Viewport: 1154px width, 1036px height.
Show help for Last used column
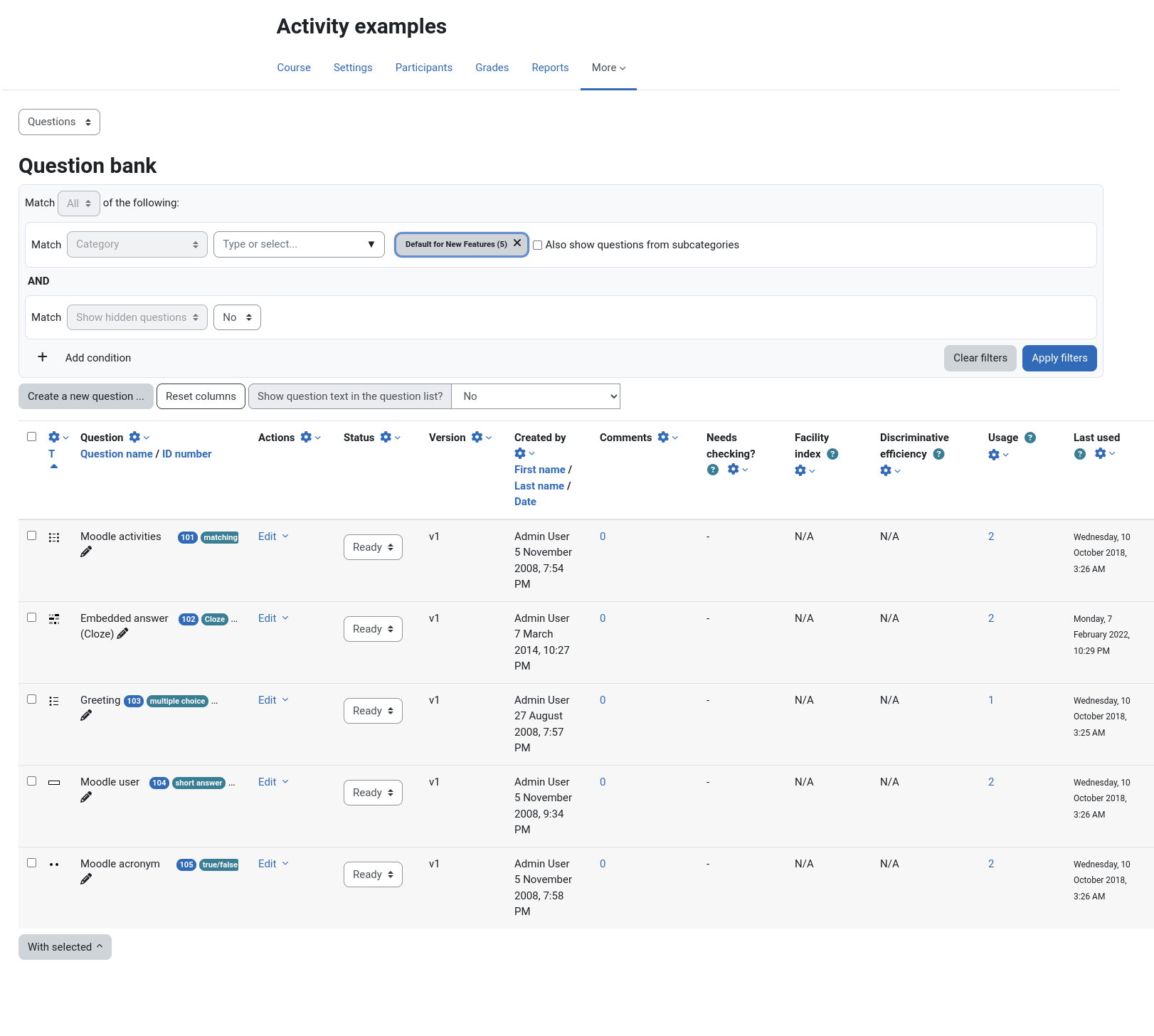point(1080,454)
